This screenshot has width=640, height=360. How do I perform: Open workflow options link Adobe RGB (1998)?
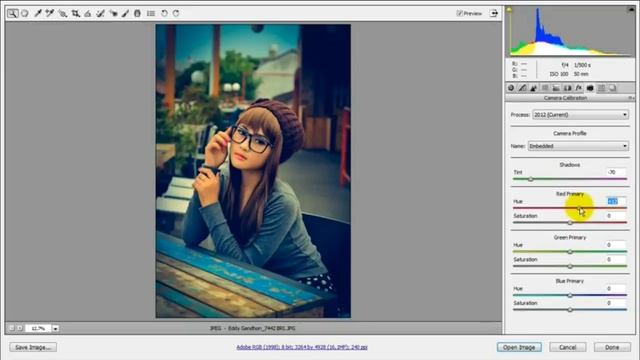[302, 347]
